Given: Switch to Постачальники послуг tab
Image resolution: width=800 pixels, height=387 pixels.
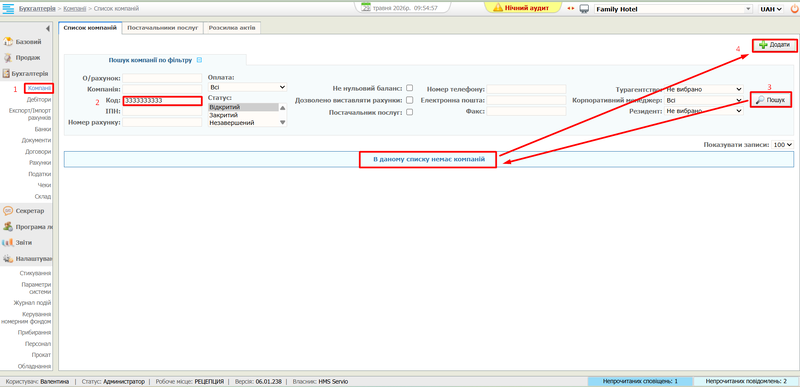Looking at the screenshot, I should click(x=162, y=28).
